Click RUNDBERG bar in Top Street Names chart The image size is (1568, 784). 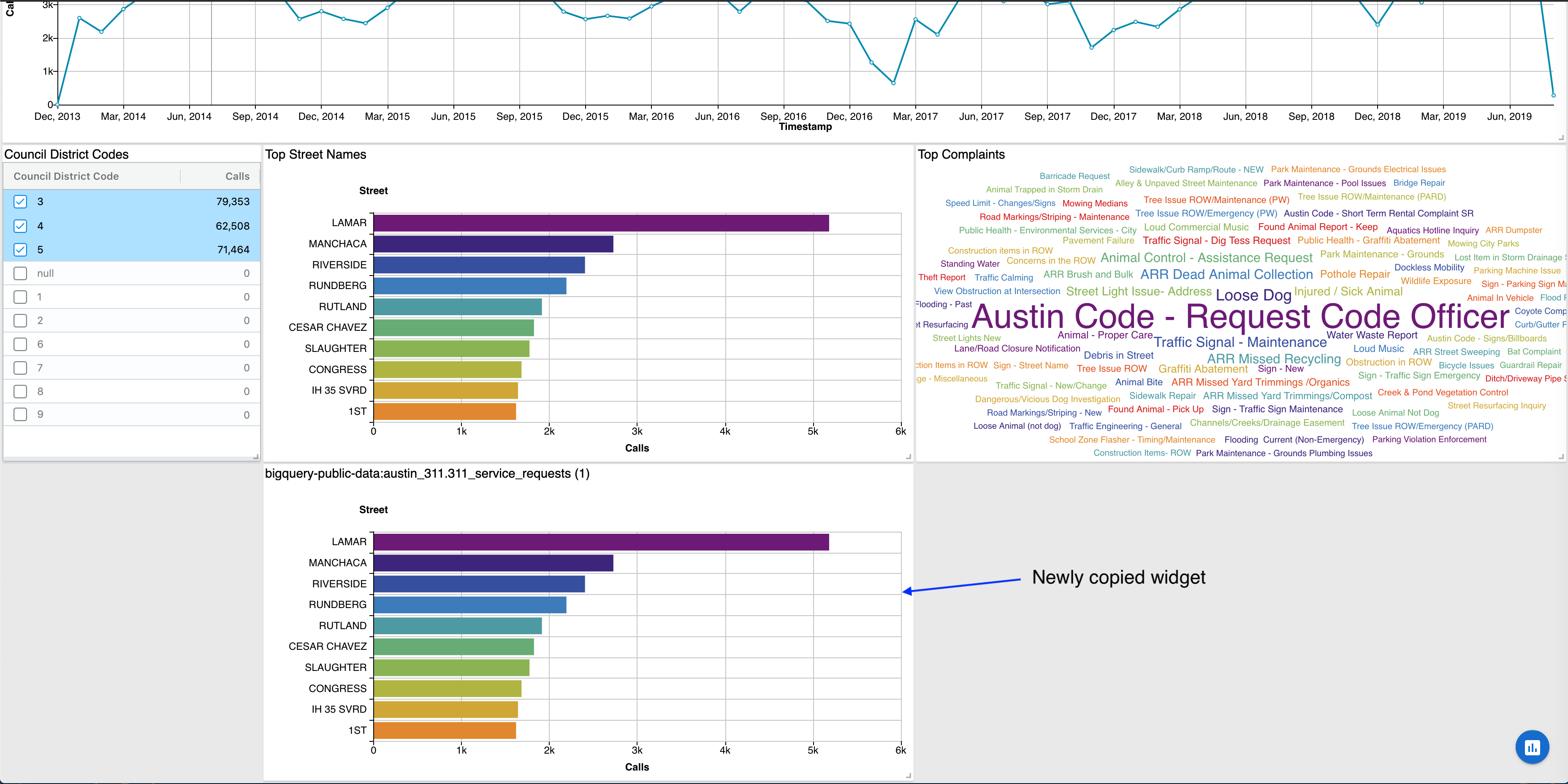pyautogui.click(x=470, y=286)
